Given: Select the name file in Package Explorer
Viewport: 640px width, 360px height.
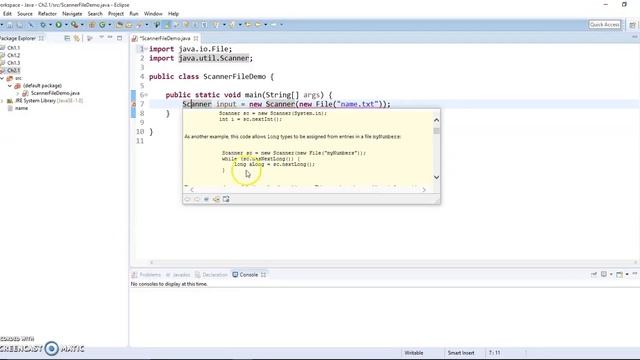Looking at the screenshot, I should click(21, 108).
